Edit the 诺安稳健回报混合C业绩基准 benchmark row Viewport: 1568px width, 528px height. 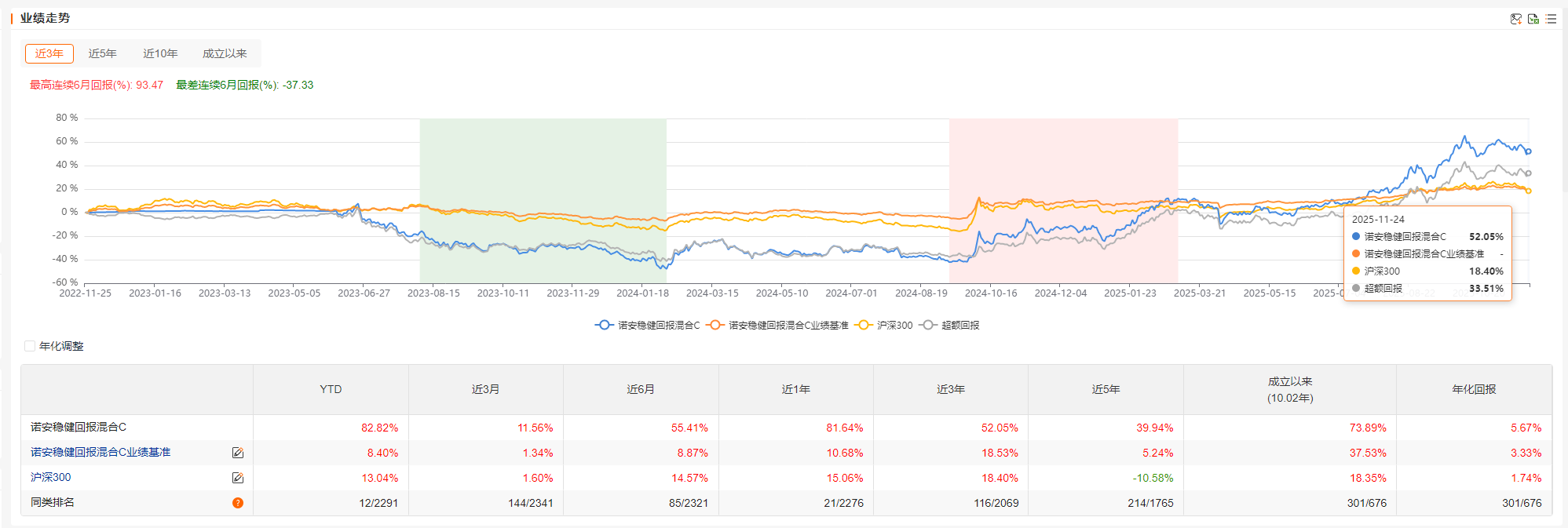(x=238, y=453)
